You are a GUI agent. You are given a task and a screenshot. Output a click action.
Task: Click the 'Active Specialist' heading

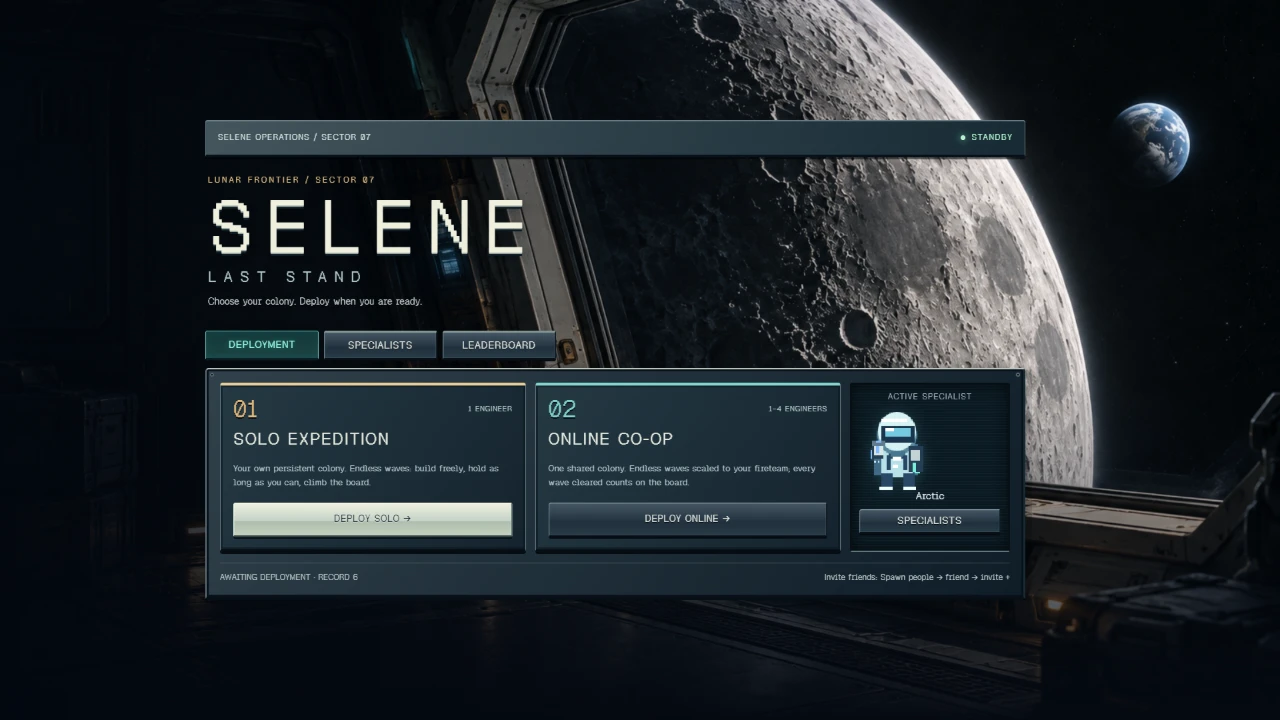coord(929,396)
